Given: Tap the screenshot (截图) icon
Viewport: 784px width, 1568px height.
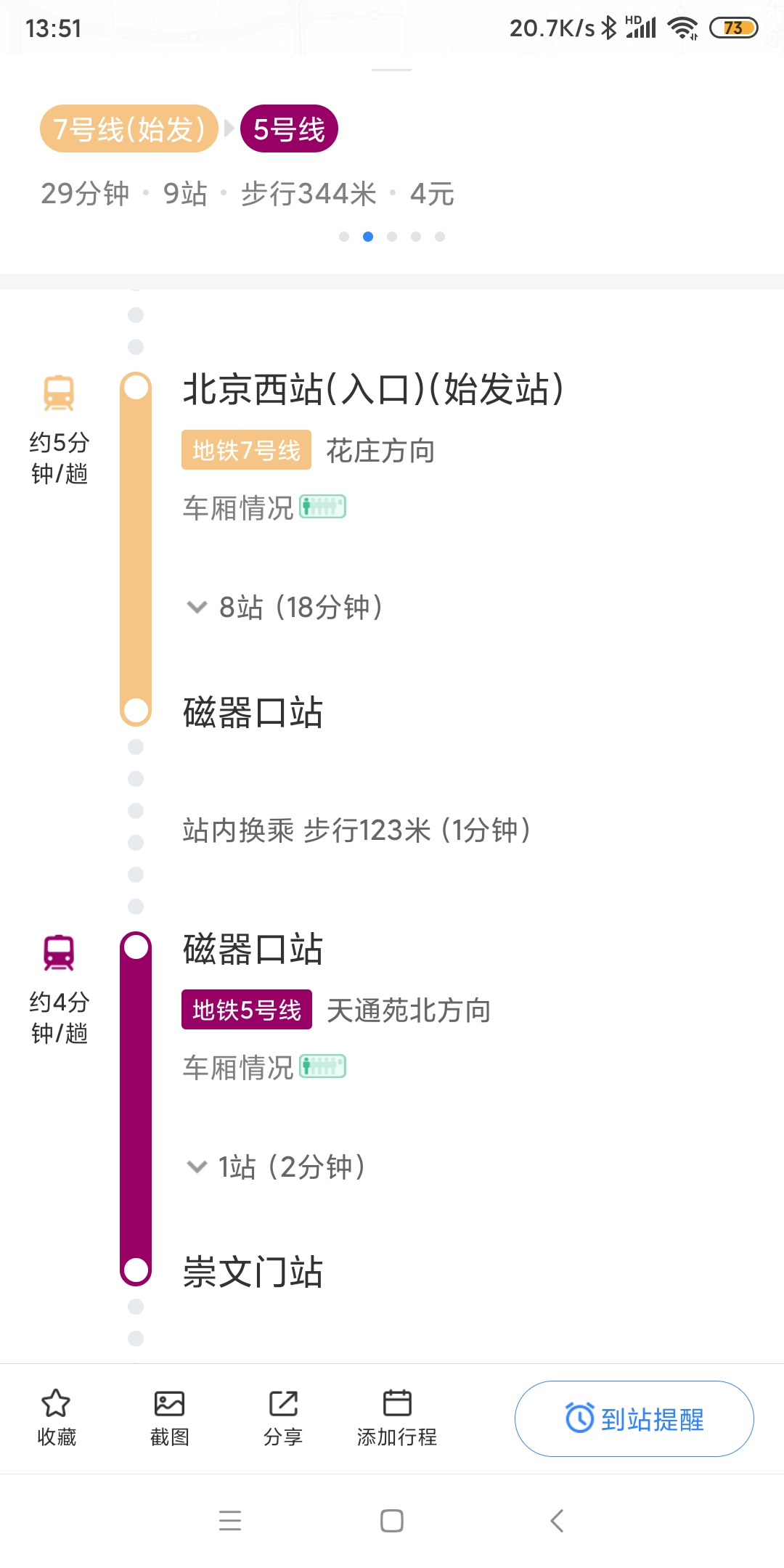Looking at the screenshot, I should pos(169,1403).
